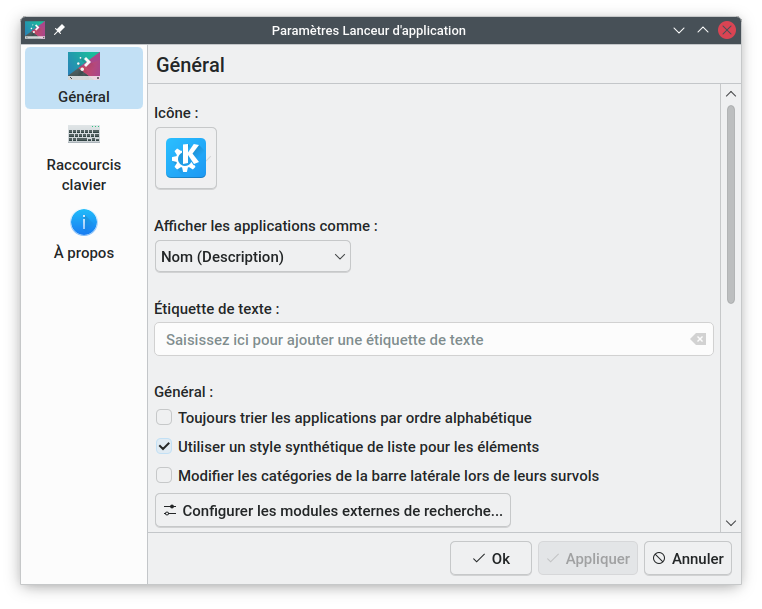Click the scroll up arrow of the settings pane
Viewport: 762px width, 609px height.
(x=730, y=94)
